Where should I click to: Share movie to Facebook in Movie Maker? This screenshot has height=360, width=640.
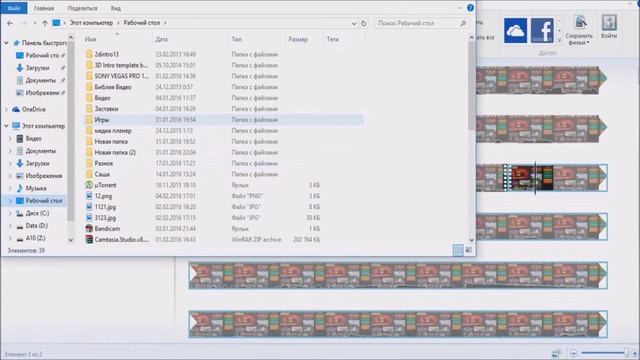click(x=542, y=30)
